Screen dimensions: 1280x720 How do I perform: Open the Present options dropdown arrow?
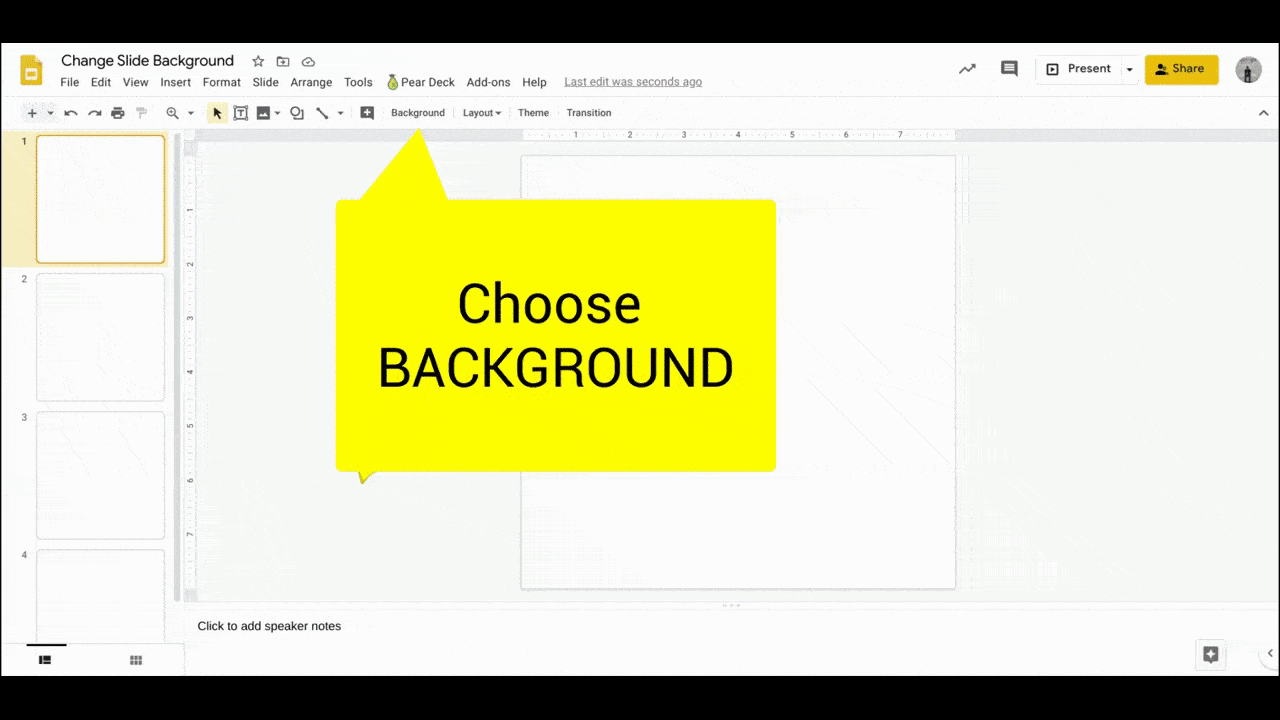pos(1129,68)
